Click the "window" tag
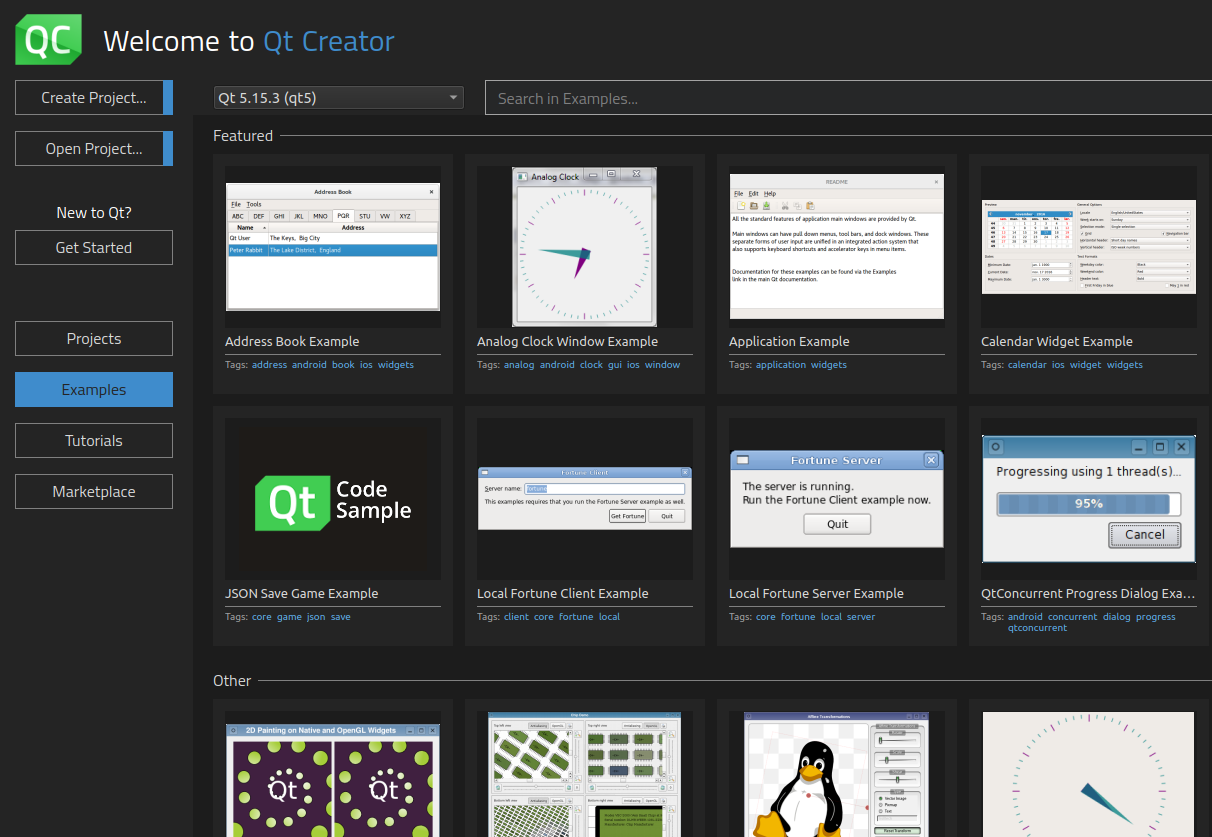1212x837 pixels. [662, 365]
